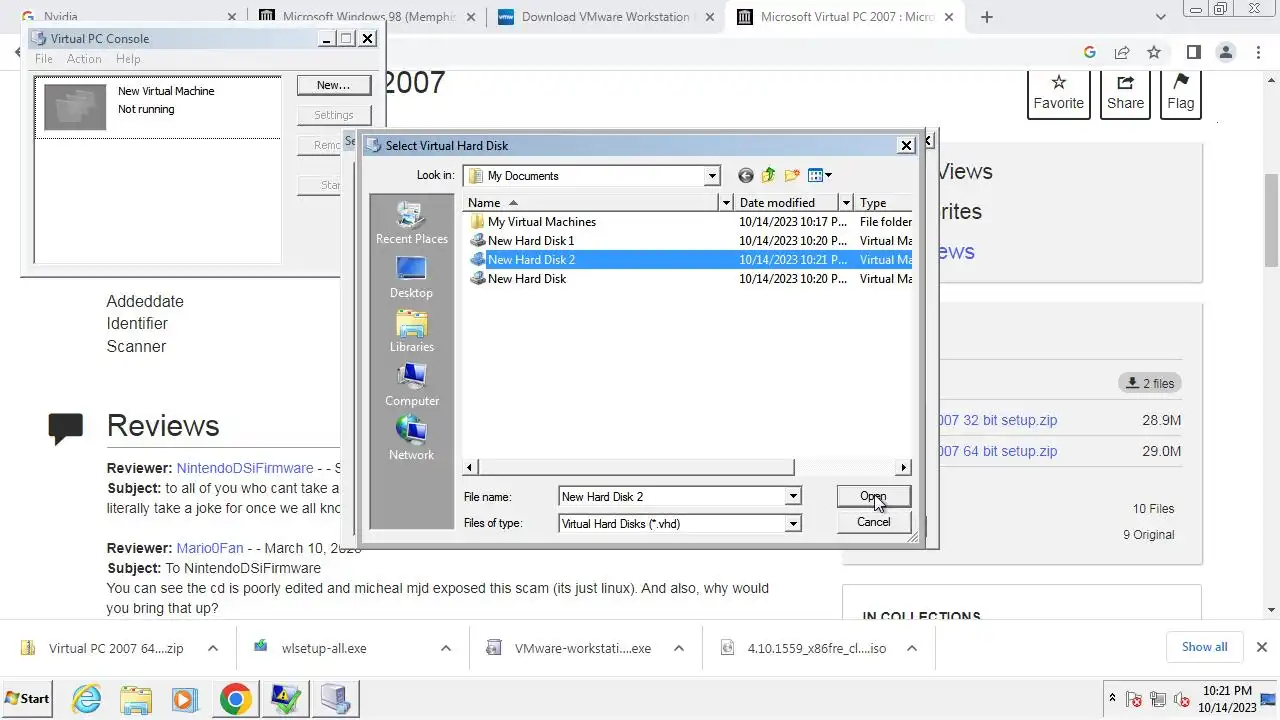Open Name column filter dropdown

click(x=726, y=203)
